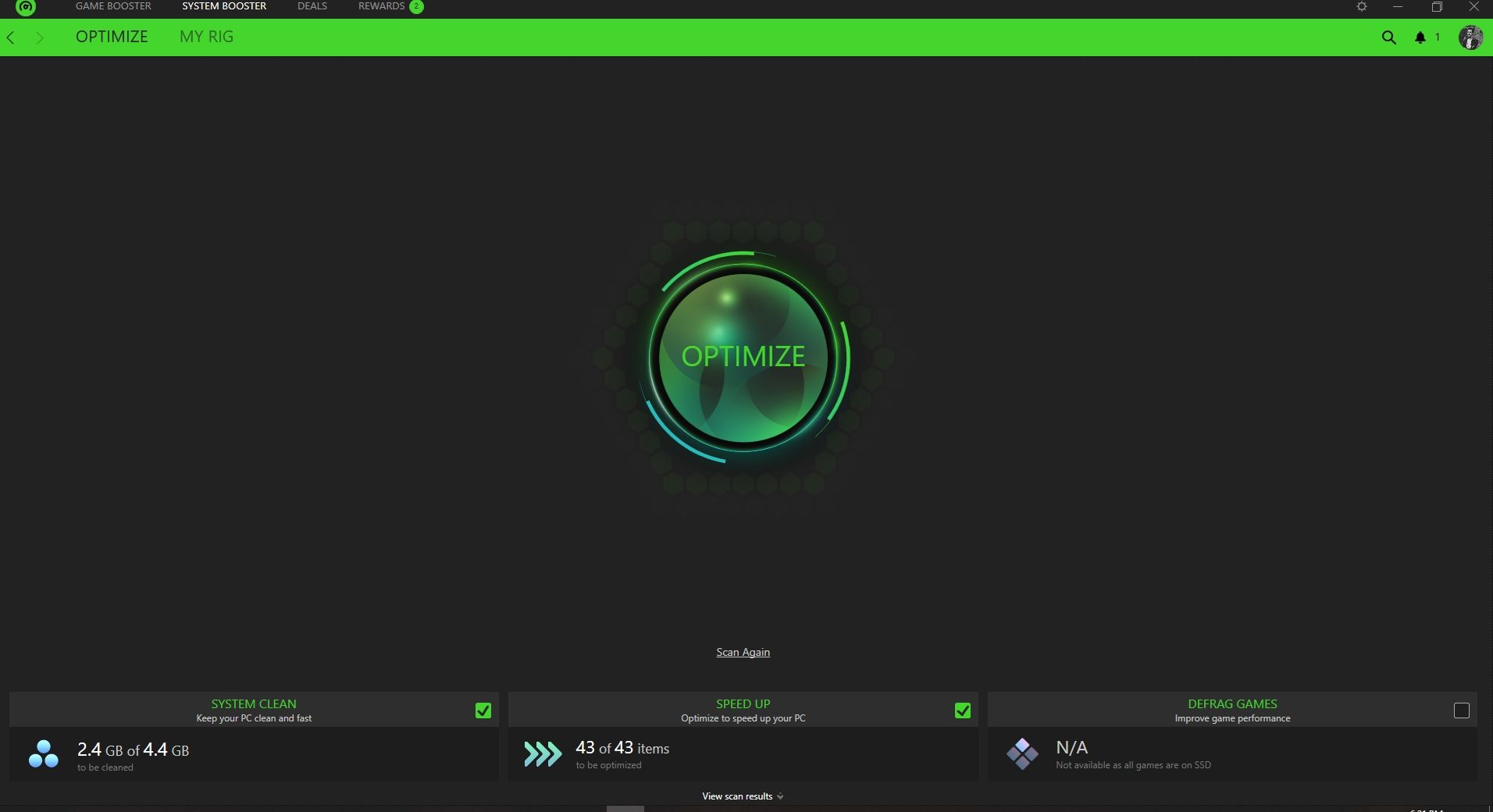Open the Rewards tab
The height and width of the screenshot is (812, 1493).
point(381,6)
